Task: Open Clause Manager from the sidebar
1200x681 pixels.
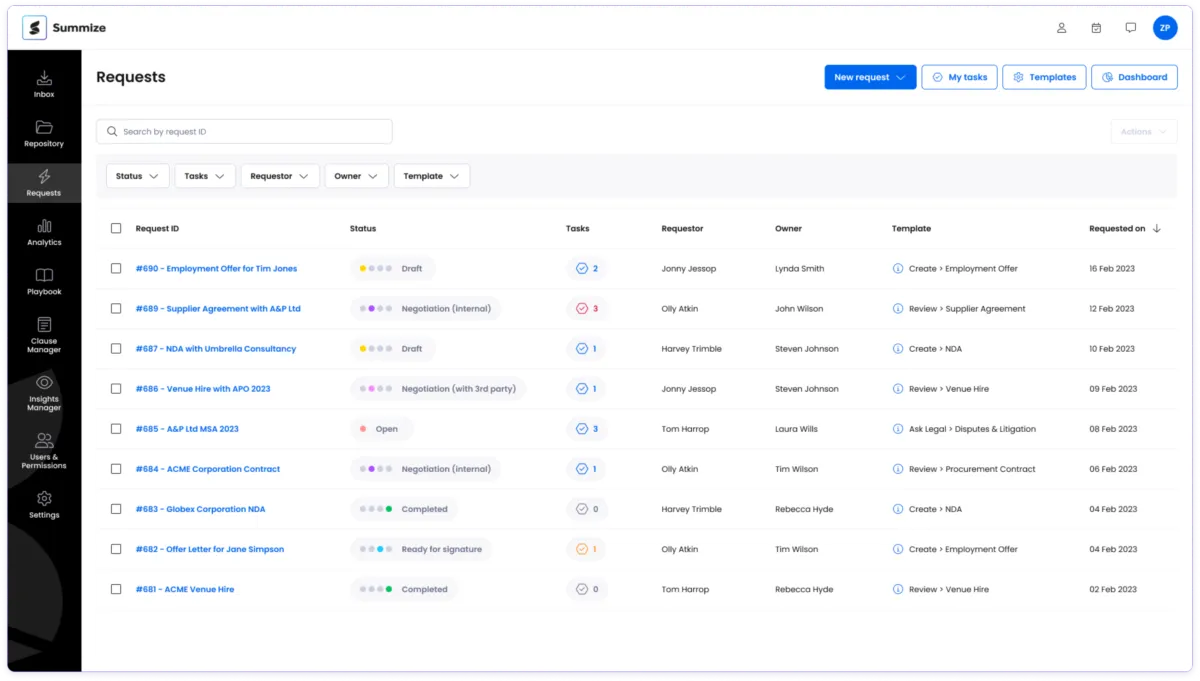Action: pos(44,327)
